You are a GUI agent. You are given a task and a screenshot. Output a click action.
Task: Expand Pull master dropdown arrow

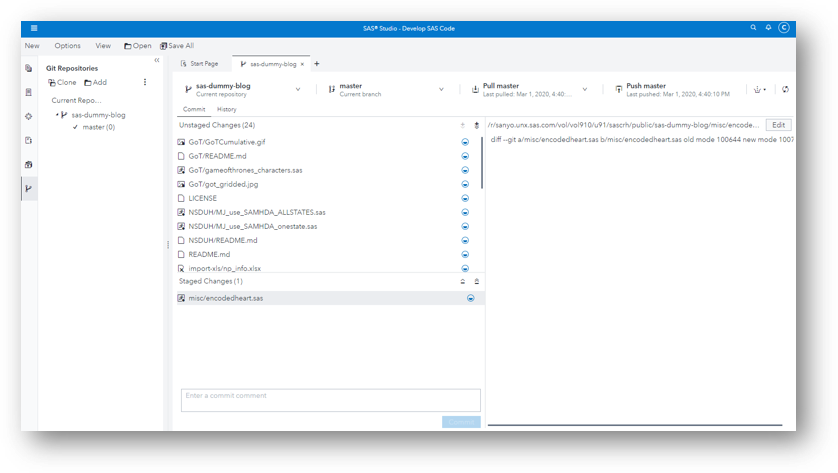click(x=585, y=89)
